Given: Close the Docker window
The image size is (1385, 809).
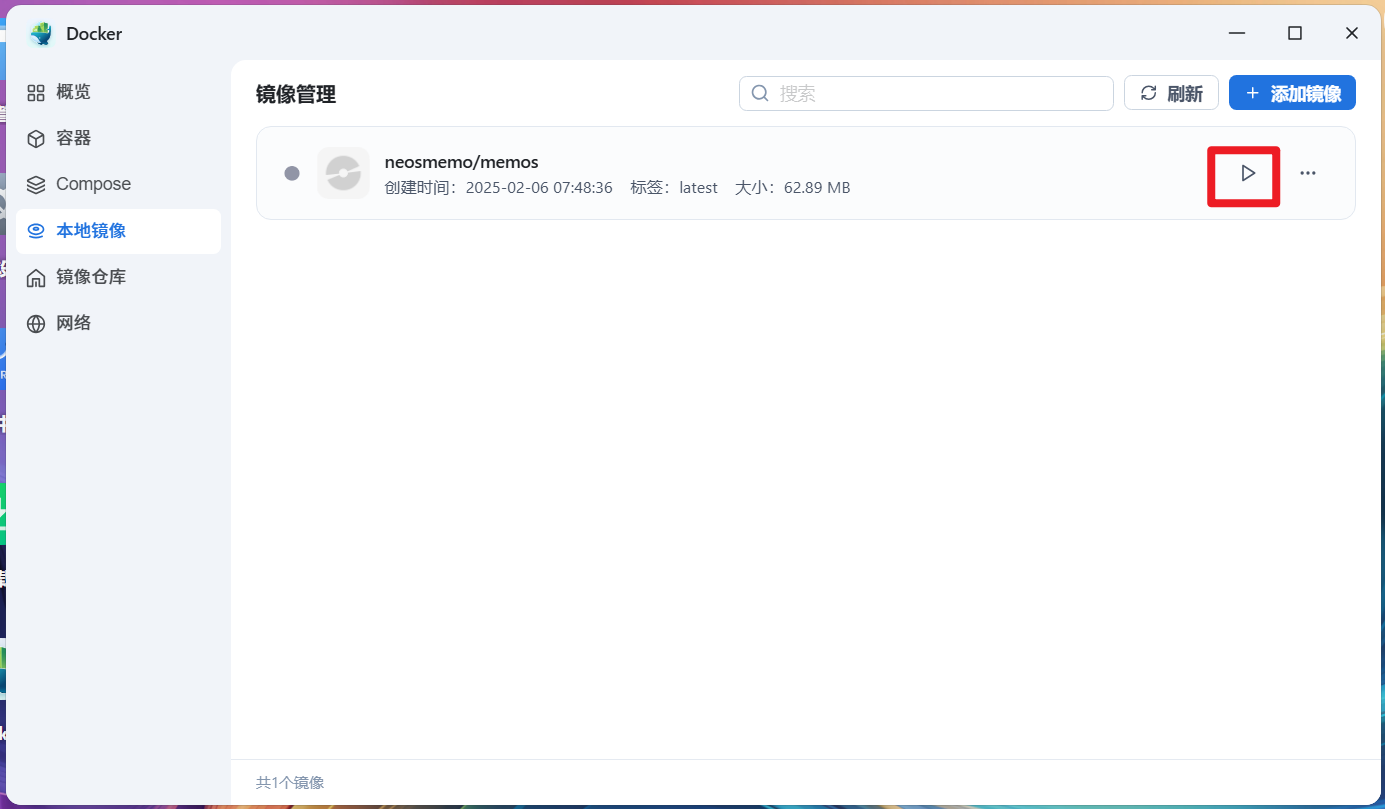Looking at the screenshot, I should (x=1352, y=33).
